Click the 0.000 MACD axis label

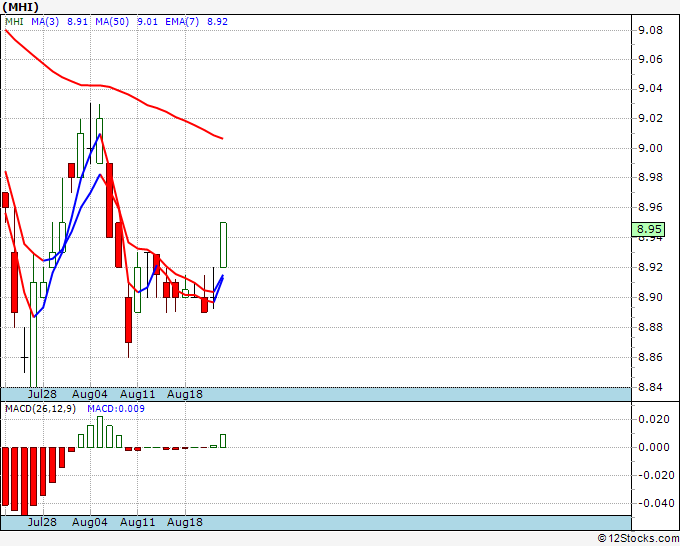(x=654, y=447)
